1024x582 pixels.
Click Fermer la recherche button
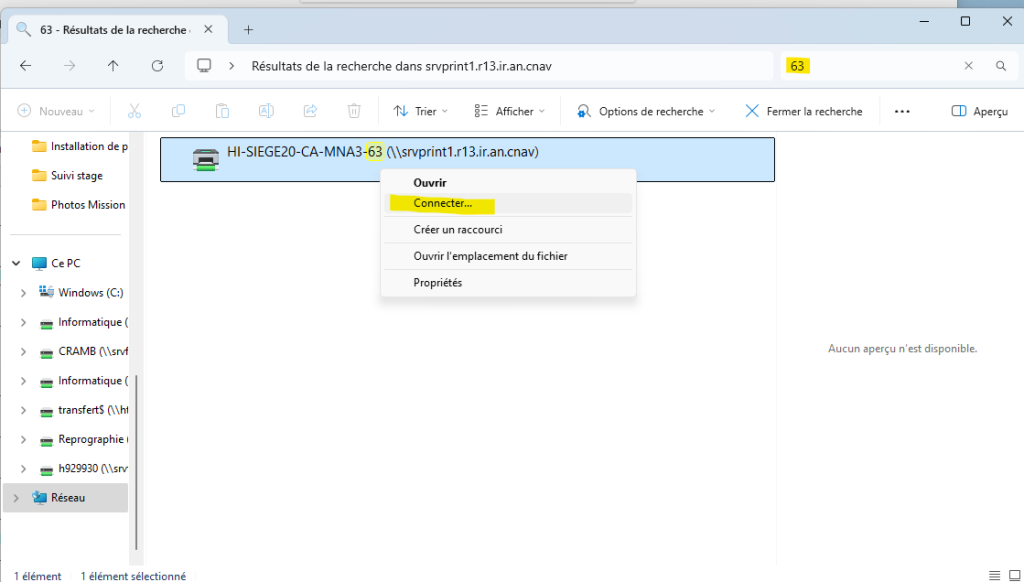pos(803,111)
